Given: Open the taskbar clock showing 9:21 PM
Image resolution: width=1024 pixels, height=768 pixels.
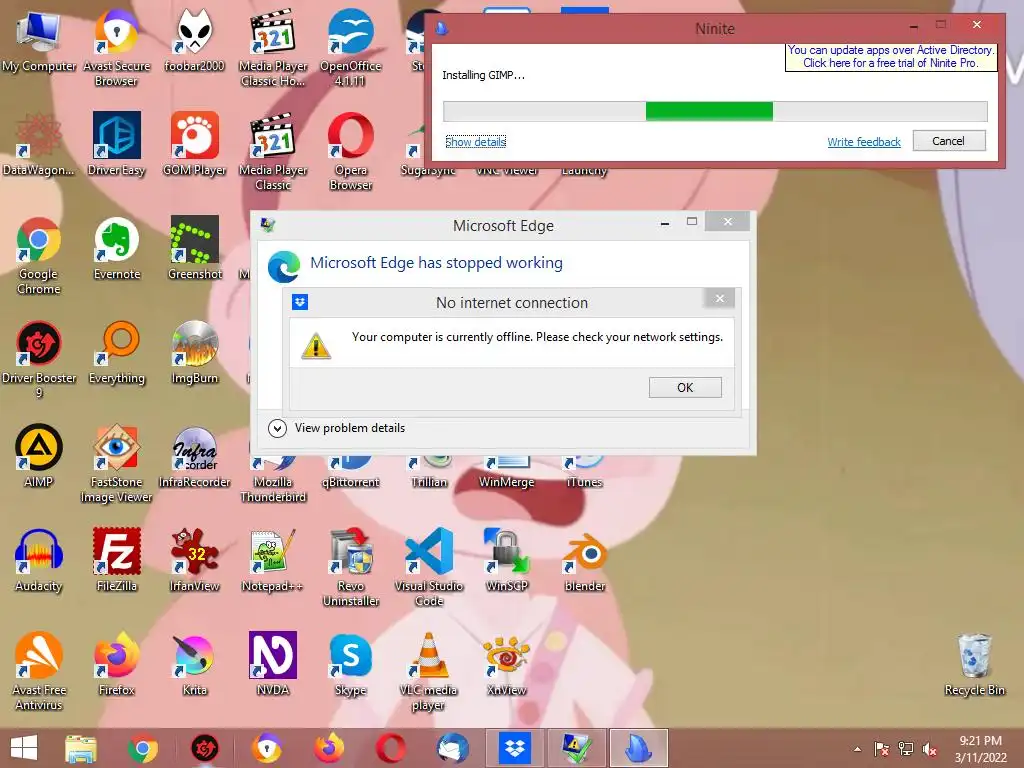Looking at the screenshot, I should pos(981,748).
